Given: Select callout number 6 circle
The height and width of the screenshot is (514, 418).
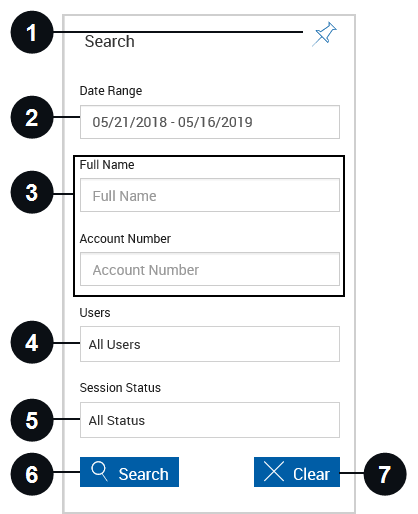Looking at the screenshot, I should click(x=32, y=474).
